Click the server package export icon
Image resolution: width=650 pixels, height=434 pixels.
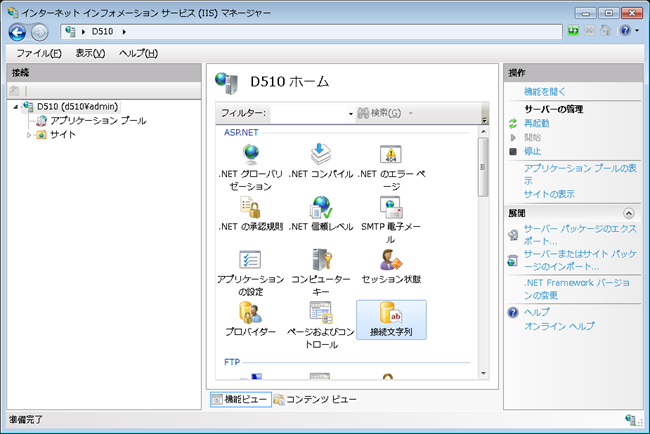tap(513, 235)
